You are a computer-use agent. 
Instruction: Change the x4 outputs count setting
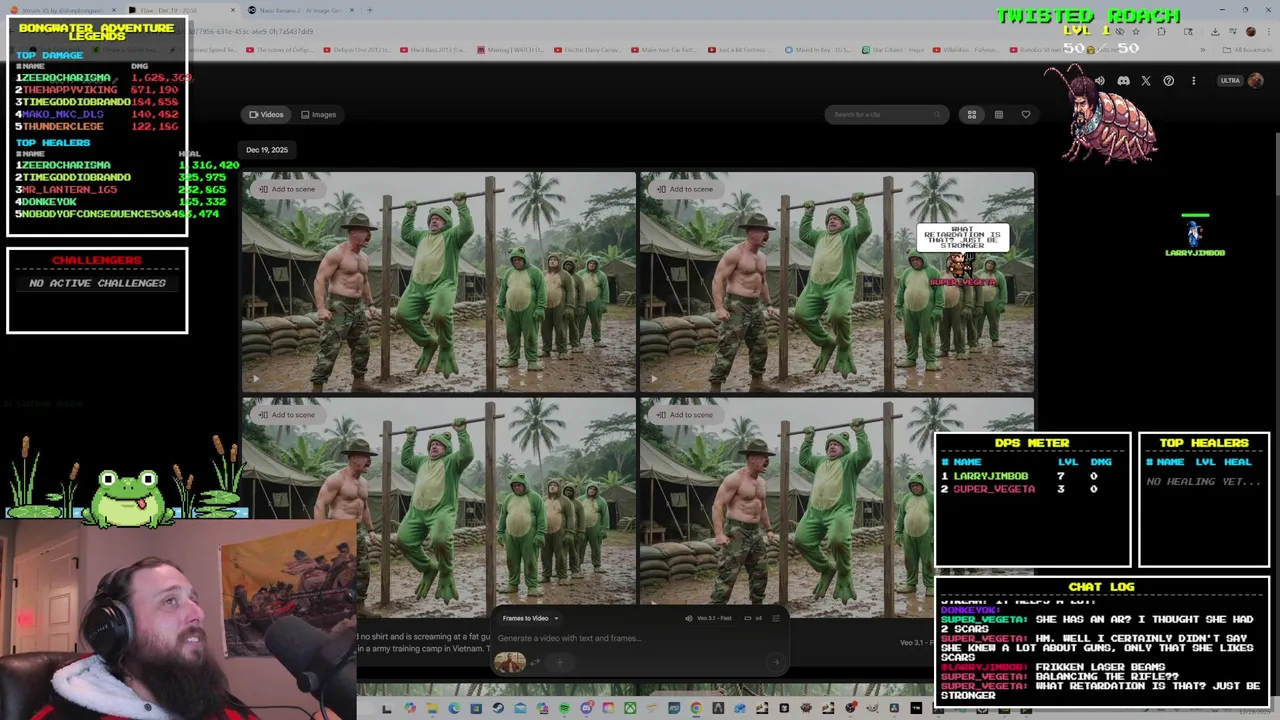(754, 618)
